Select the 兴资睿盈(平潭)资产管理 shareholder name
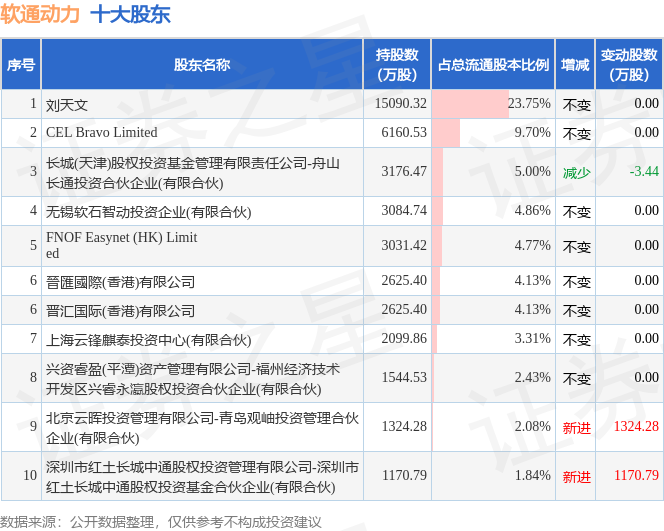The width and height of the screenshot is (664, 531). point(193,379)
